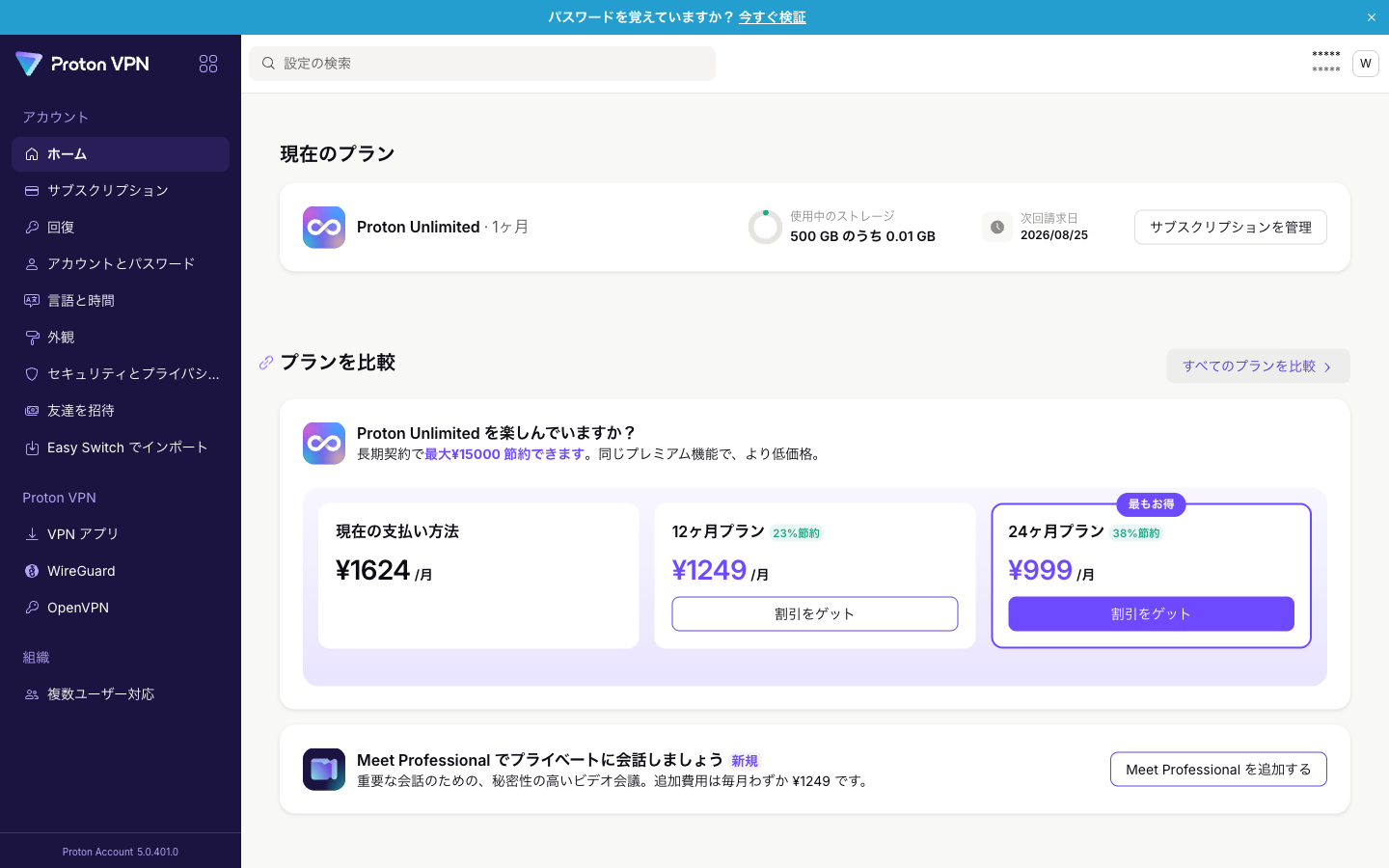This screenshot has width=1389, height=868.
Task: Open Easy Switch でインポート page
Action: click(x=121, y=448)
